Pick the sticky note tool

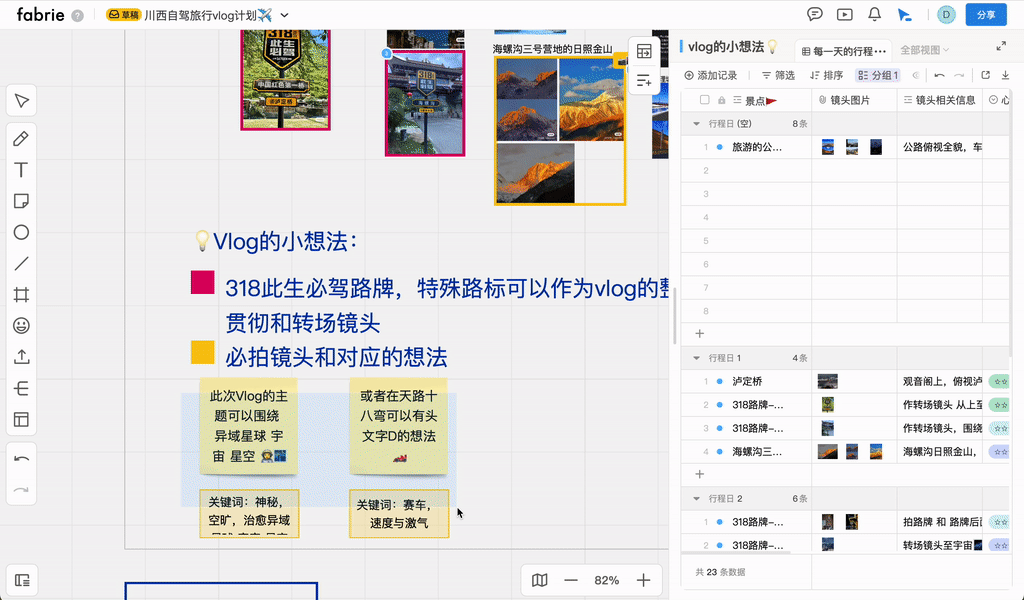(x=22, y=201)
